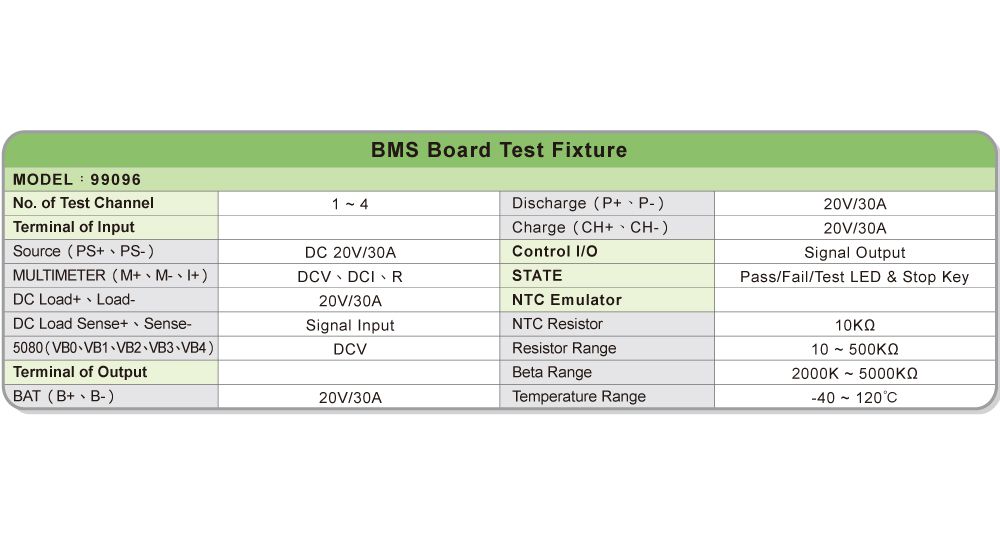
Task: Click the 10KΩ NTC Resistor value
Action: tap(854, 325)
